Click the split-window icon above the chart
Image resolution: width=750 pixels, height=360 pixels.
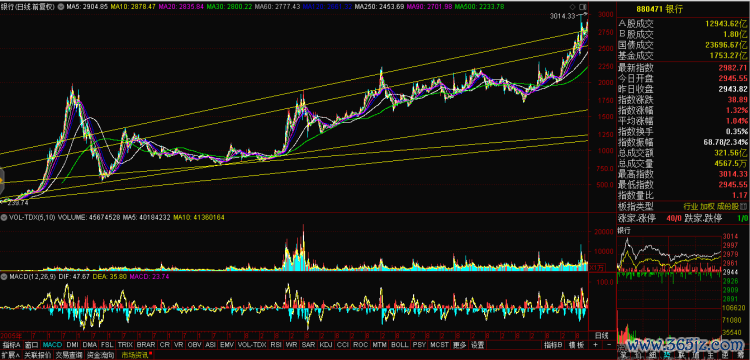[x=582, y=7]
